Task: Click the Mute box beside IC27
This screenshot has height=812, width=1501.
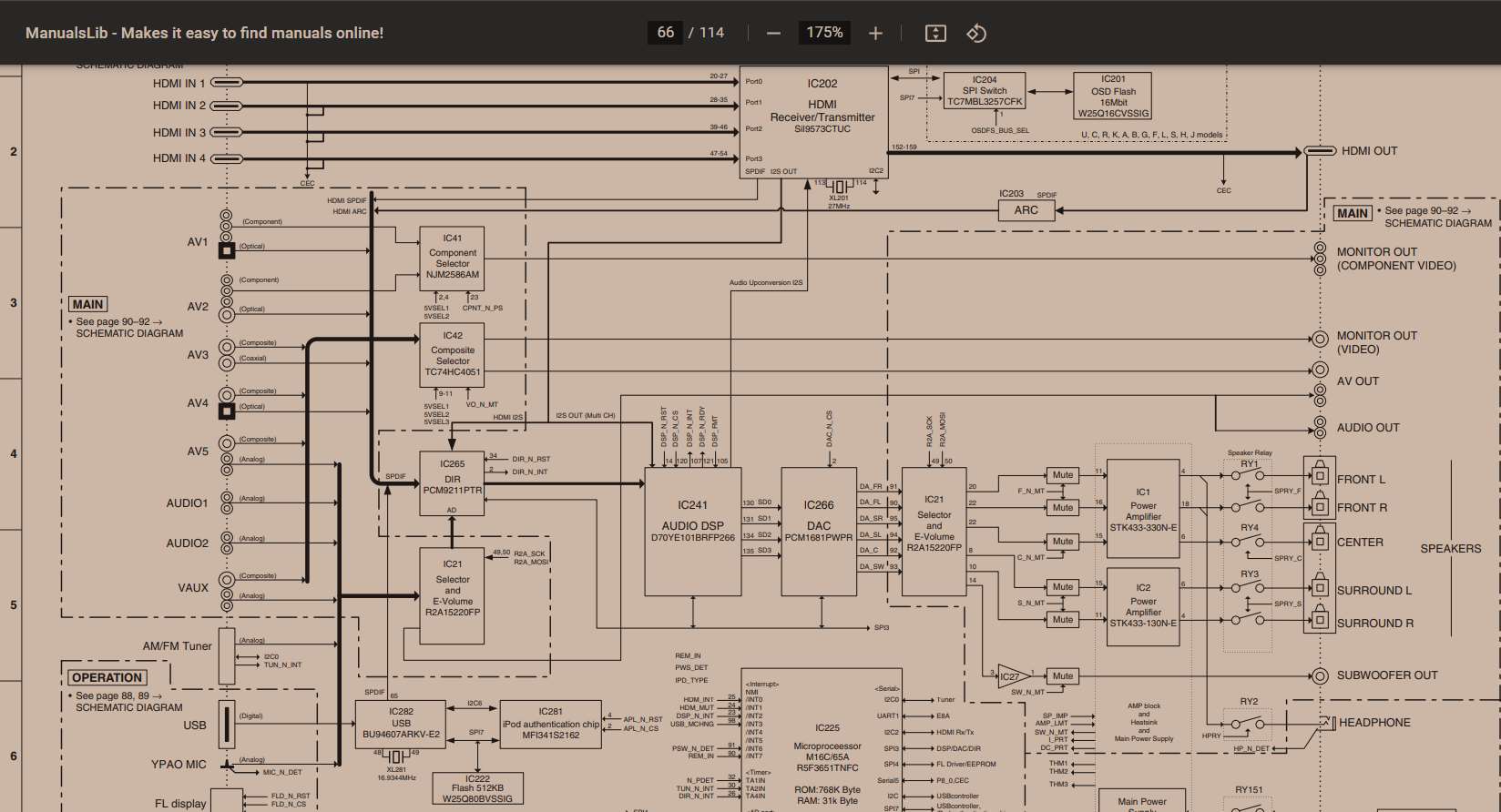Action: tap(1063, 676)
